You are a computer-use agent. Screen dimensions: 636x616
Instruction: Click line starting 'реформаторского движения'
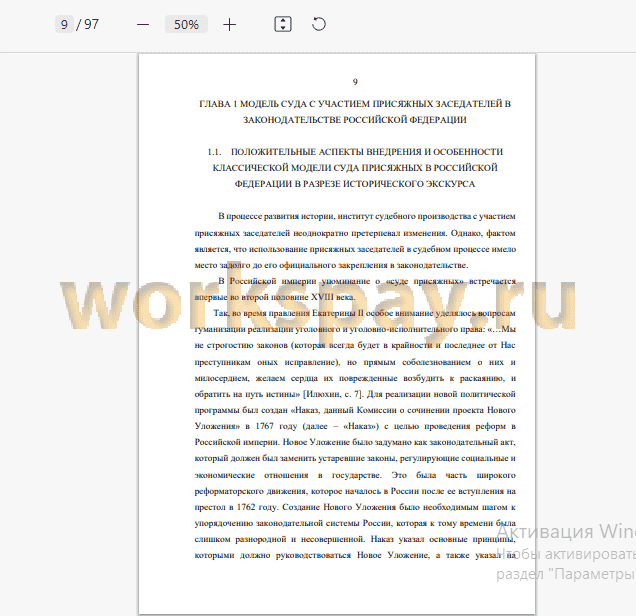[355, 492]
